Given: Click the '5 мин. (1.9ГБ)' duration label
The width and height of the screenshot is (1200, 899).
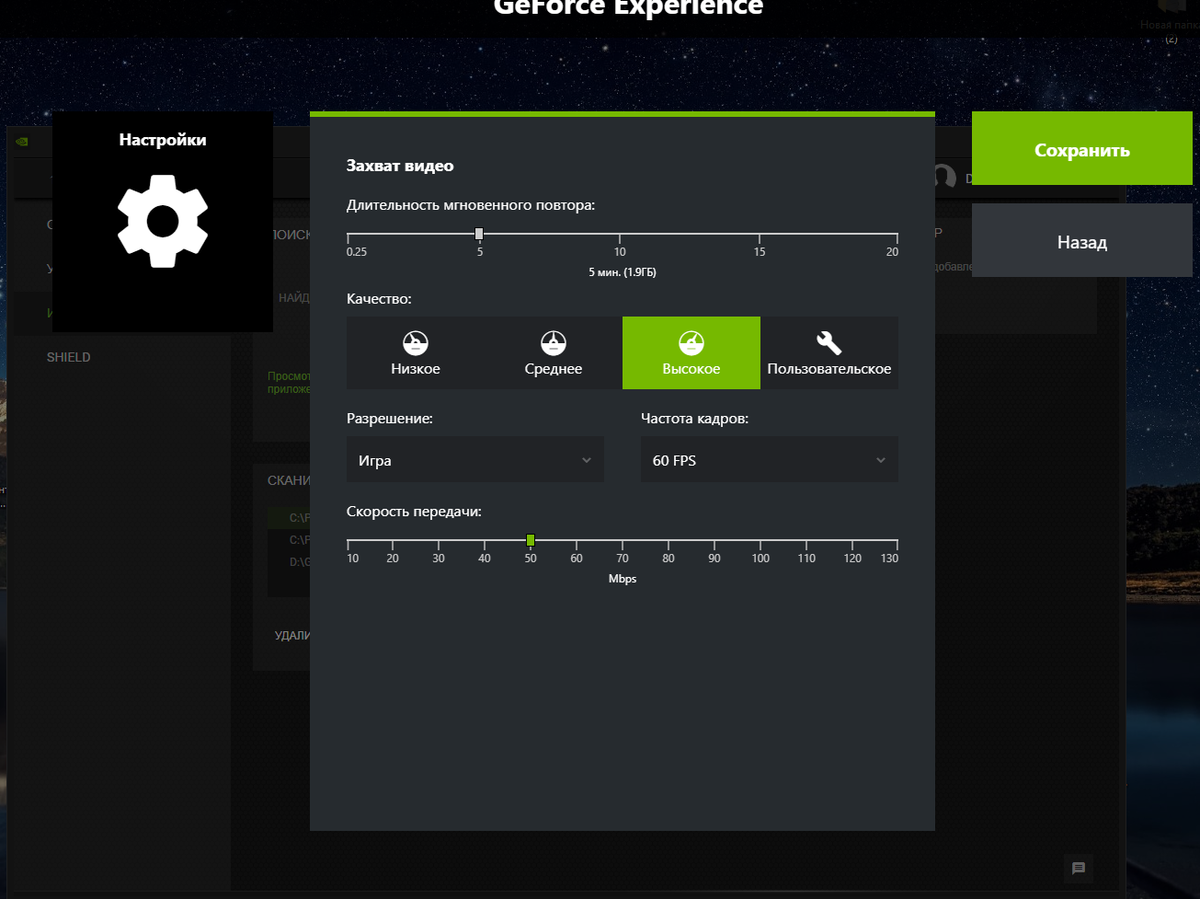Looking at the screenshot, I should tap(623, 272).
